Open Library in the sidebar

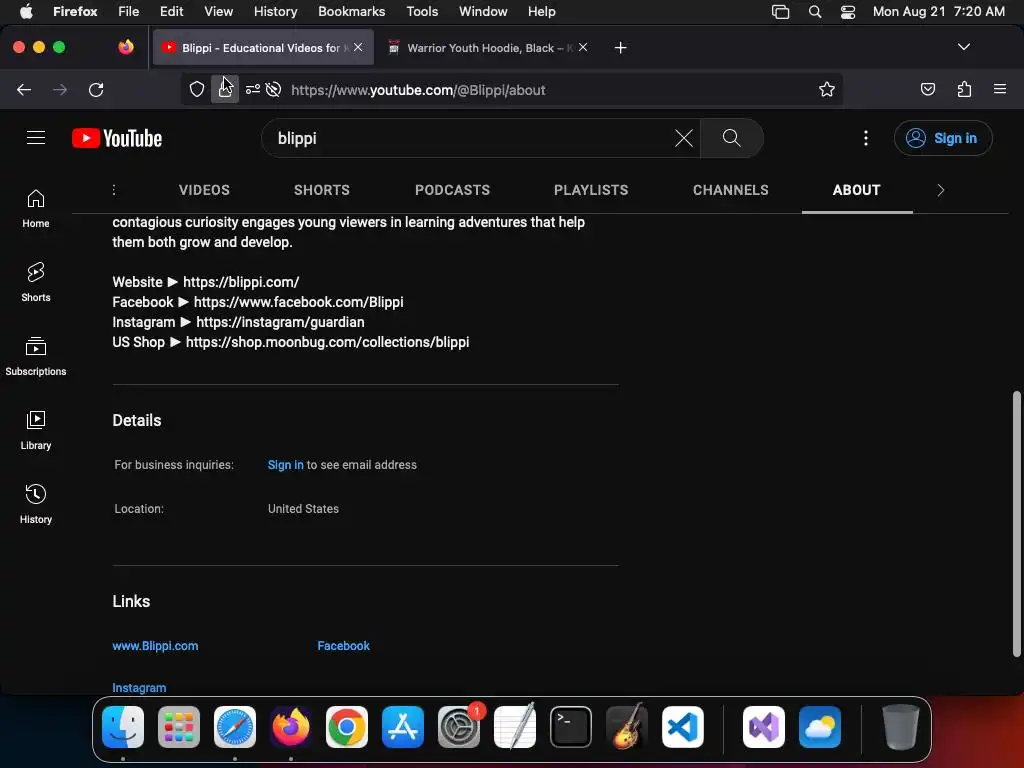pos(36,430)
